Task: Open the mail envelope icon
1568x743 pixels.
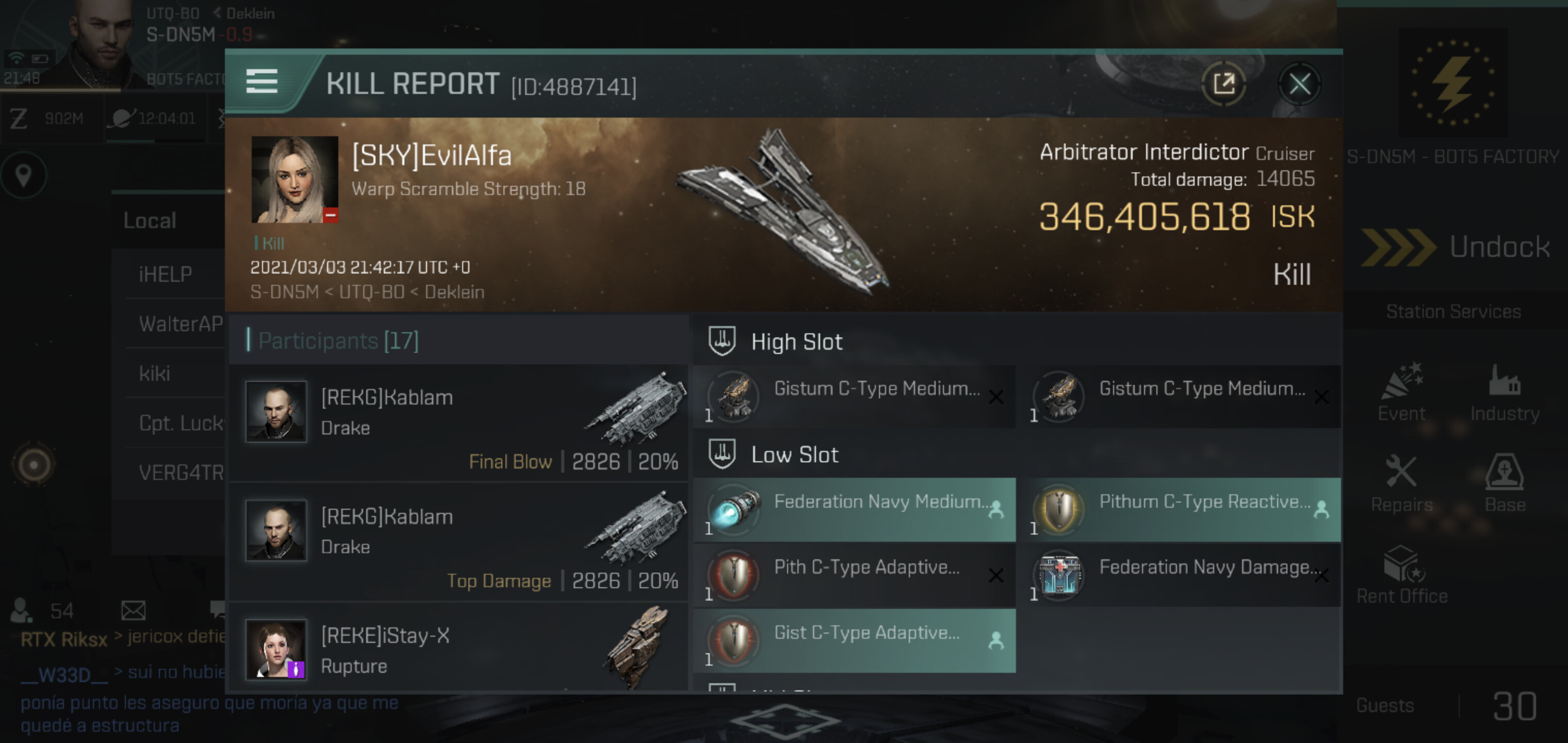Action: pyautogui.click(x=133, y=610)
